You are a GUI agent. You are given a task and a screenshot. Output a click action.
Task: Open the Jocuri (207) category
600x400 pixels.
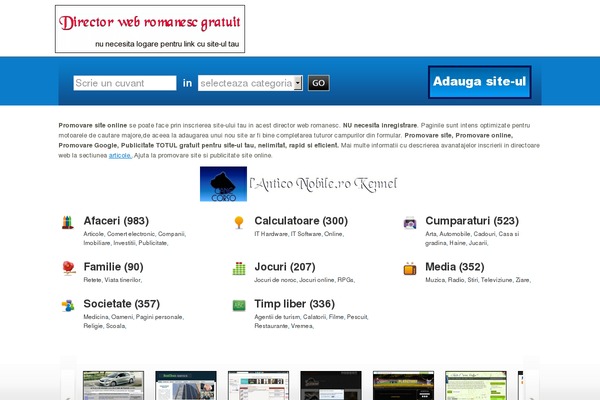point(285,267)
